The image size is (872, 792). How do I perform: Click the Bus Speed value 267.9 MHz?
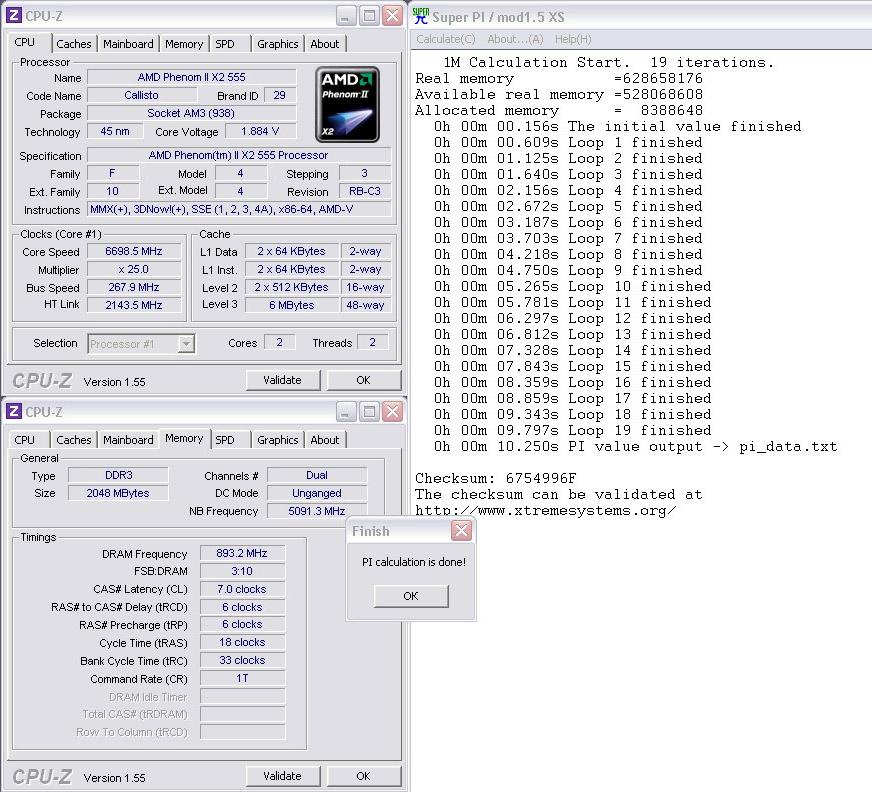click(x=134, y=287)
